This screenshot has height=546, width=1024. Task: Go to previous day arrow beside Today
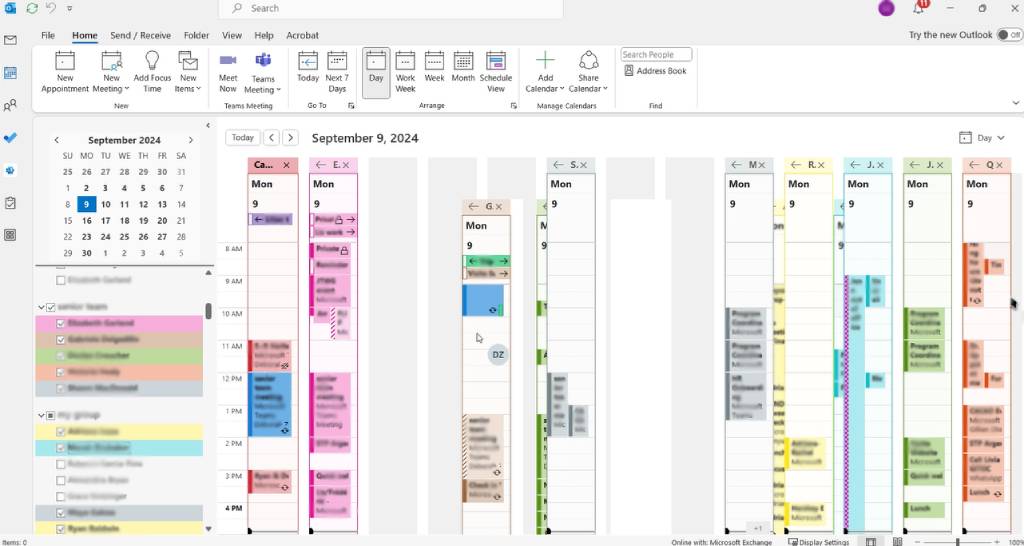click(272, 138)
